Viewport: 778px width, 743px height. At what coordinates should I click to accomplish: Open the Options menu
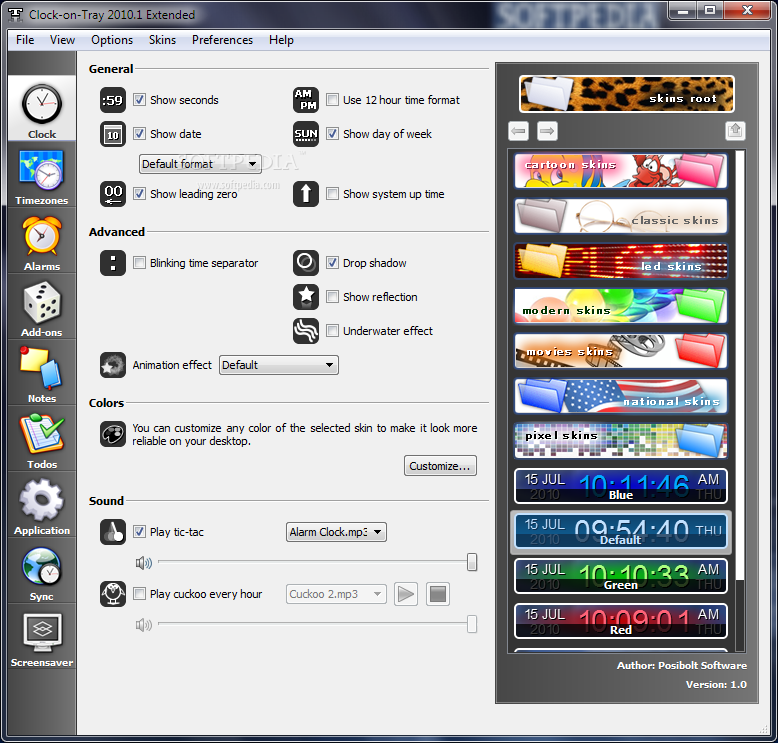[x=112, y=40]
